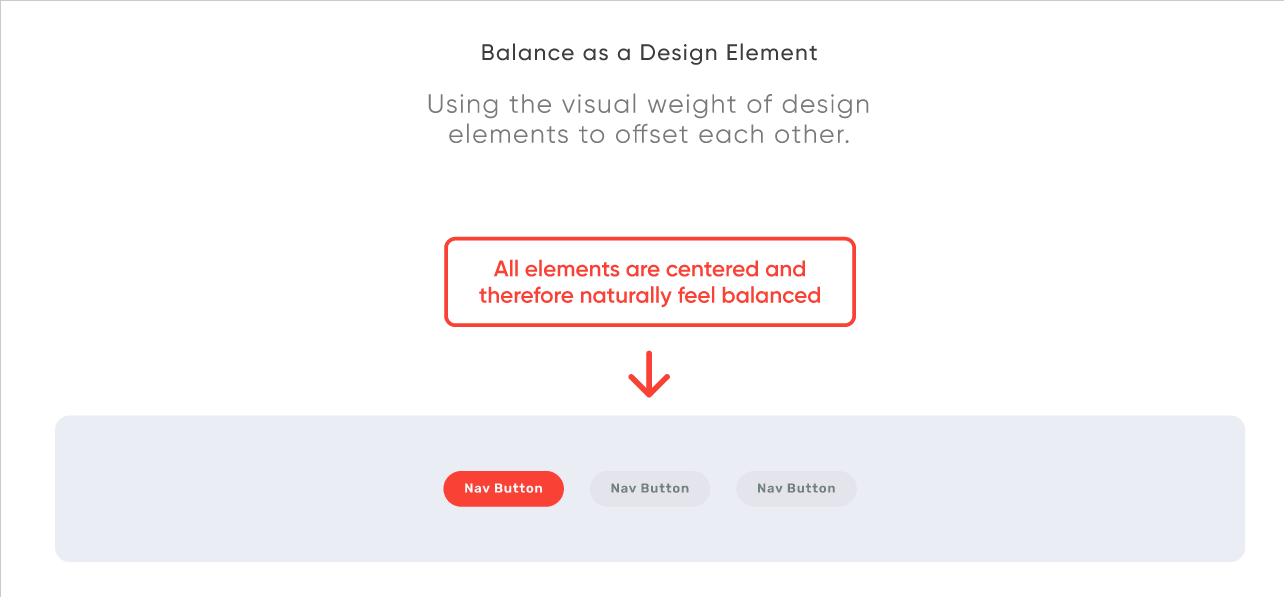Select subtitle line Using the visual weight of design
This screenshot has width=1284, height=597.
(649, 104)
